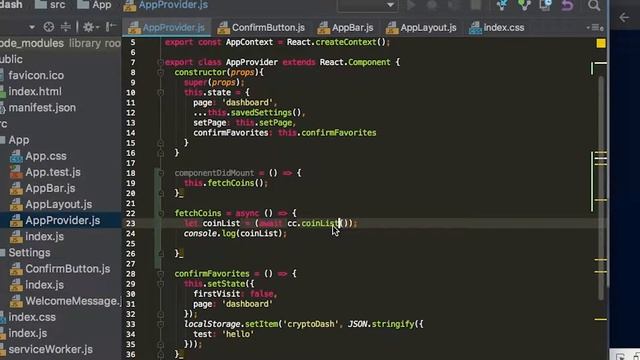Viewport: 640px width, 360px height.
Task: Open the run configuration dropdown
Action: [x=367, y=5]
